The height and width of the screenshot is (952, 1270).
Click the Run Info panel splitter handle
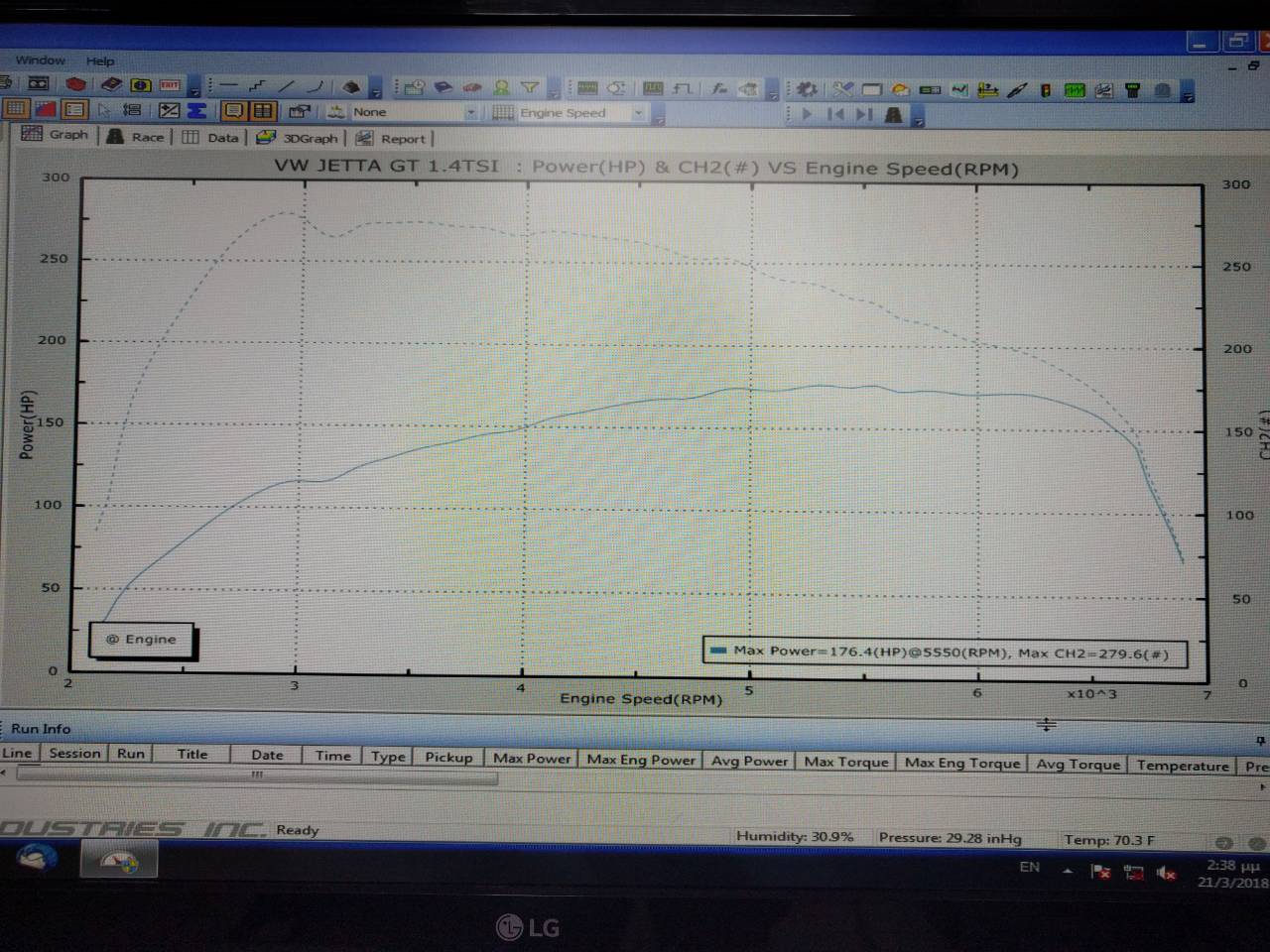point(1047,725)
